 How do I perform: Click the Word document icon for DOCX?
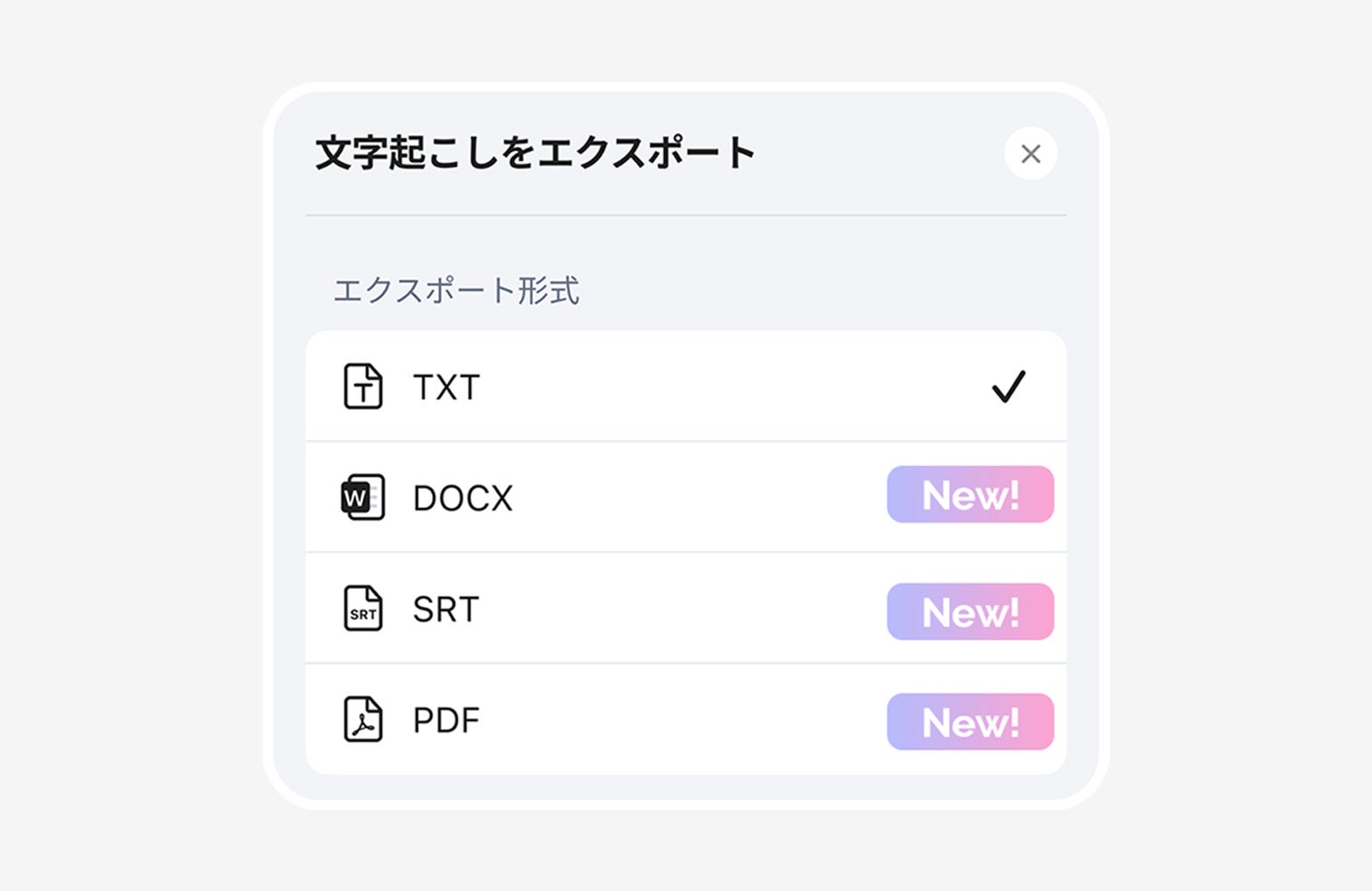[363, 497]
